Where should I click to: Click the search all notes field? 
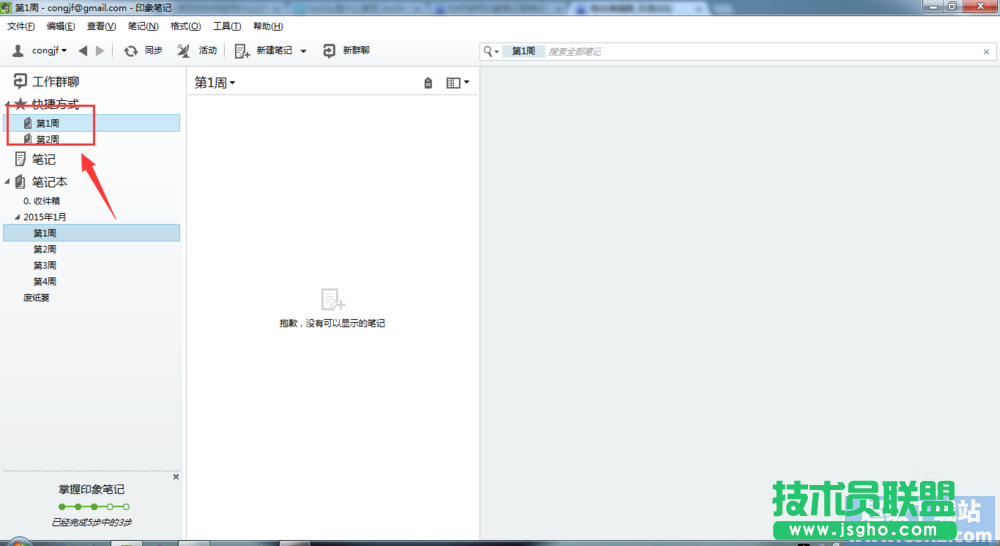click(760, 51)
